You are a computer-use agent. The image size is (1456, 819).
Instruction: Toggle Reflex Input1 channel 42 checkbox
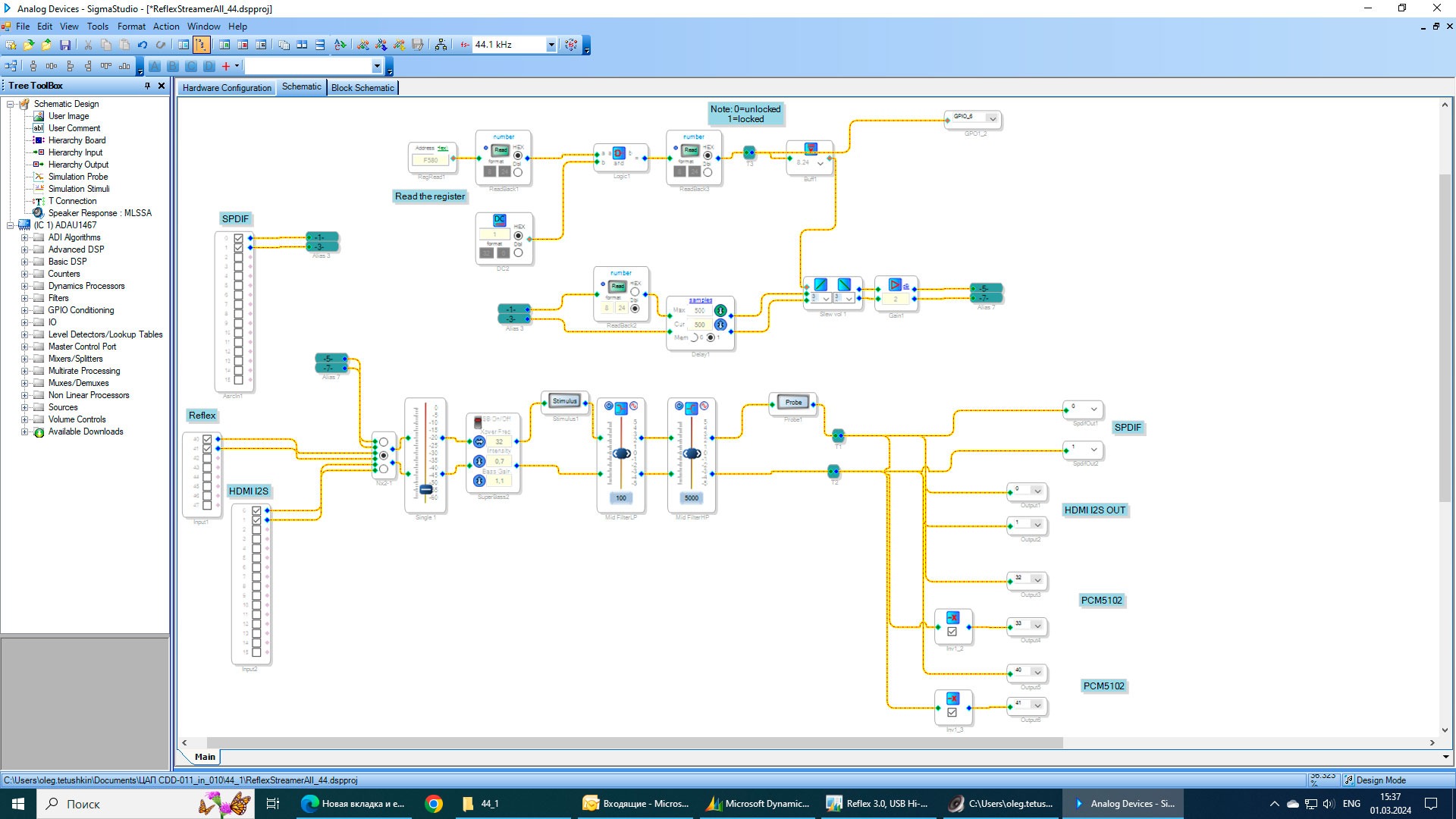click(207, 458)
